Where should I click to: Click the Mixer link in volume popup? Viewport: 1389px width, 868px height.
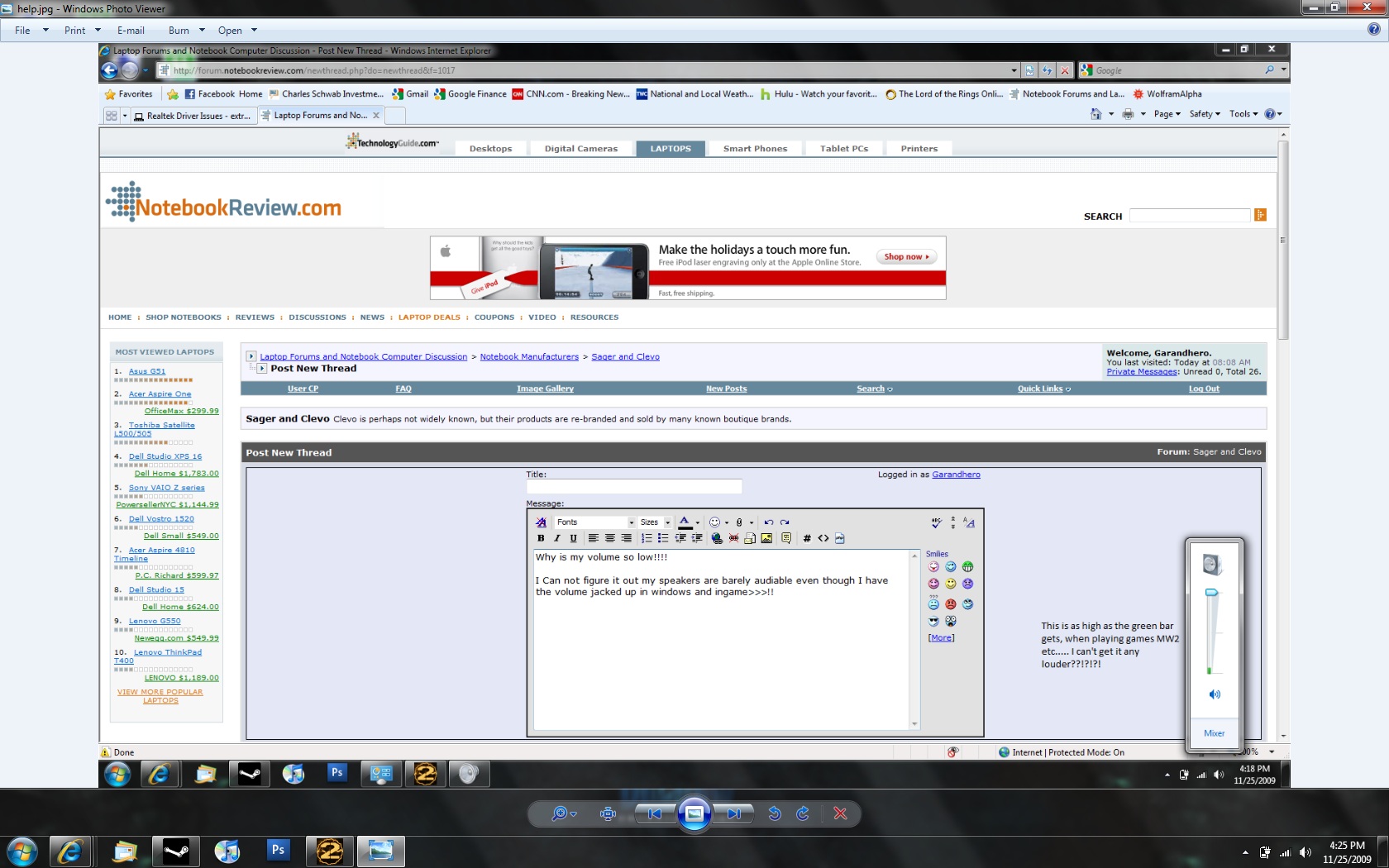[1215, 733]
